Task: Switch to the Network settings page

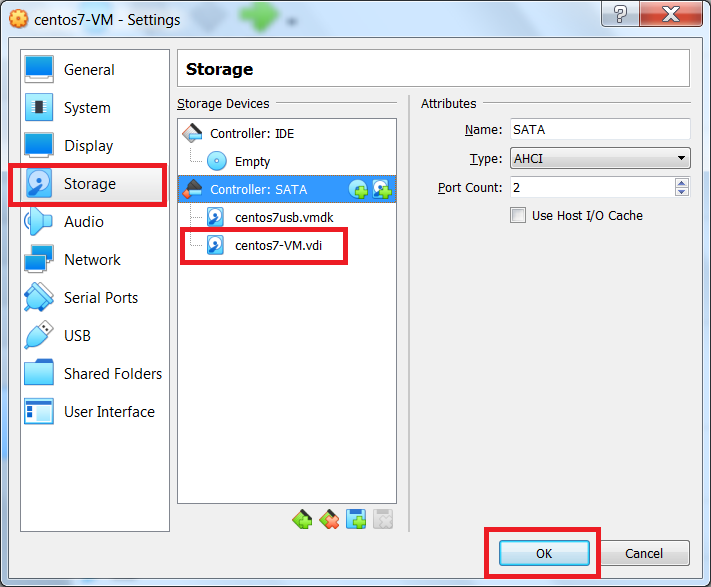Action: [x=92, y=260]
